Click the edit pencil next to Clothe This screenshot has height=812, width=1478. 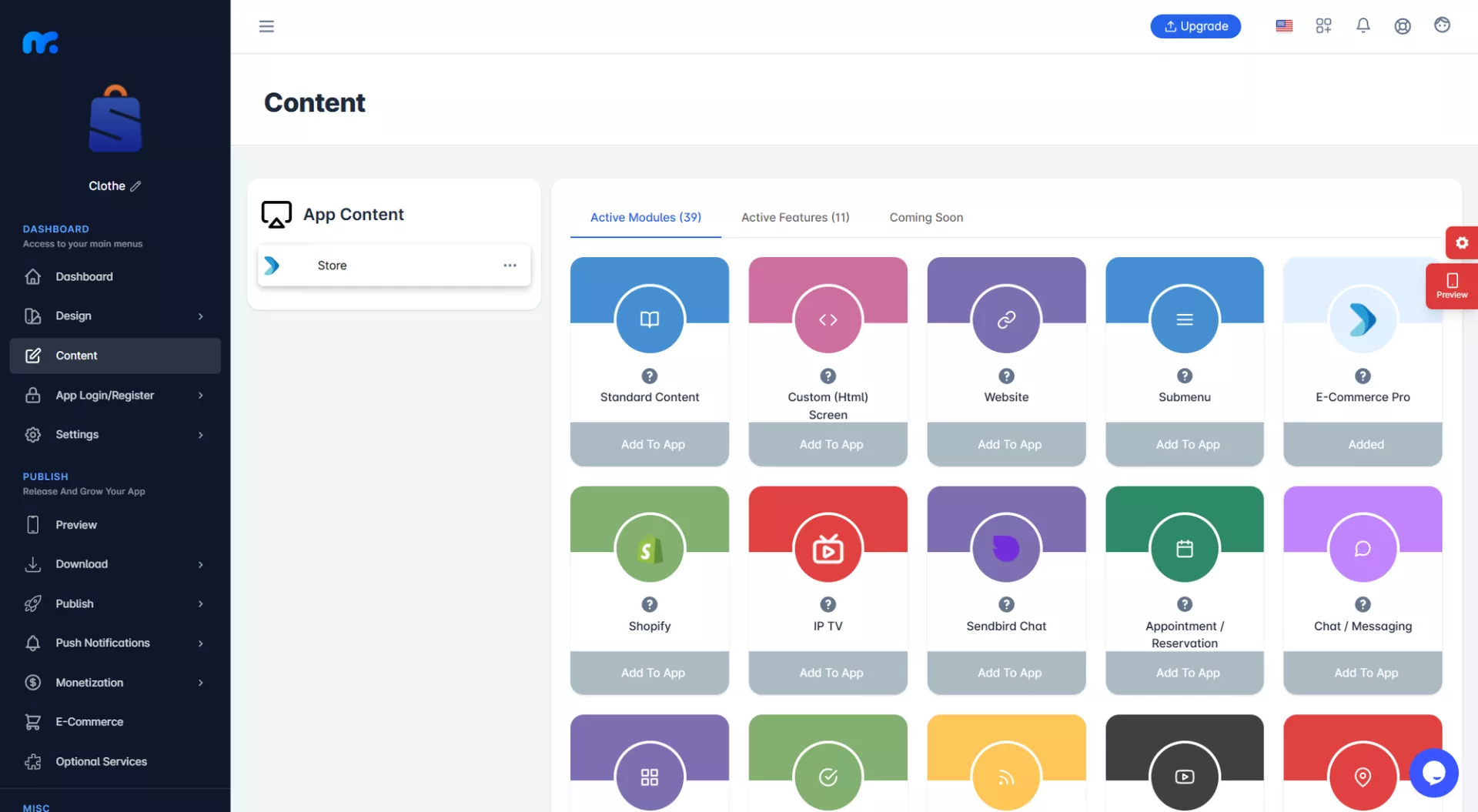[x=135, y=186]
